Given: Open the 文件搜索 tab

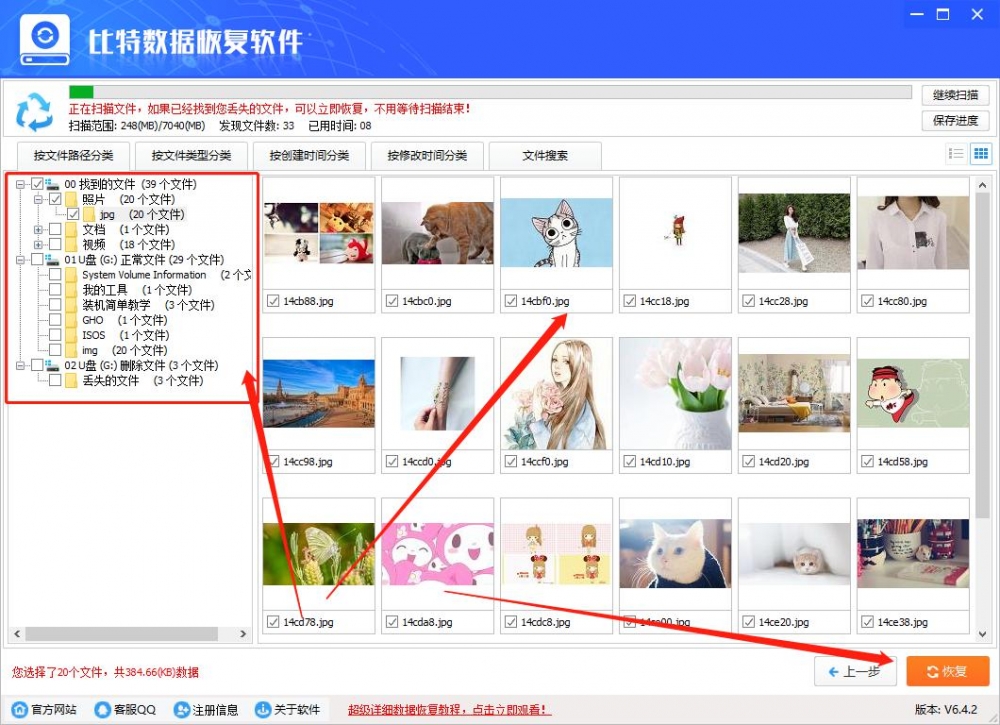Looking at the screenshot, I should coord(545,156).
